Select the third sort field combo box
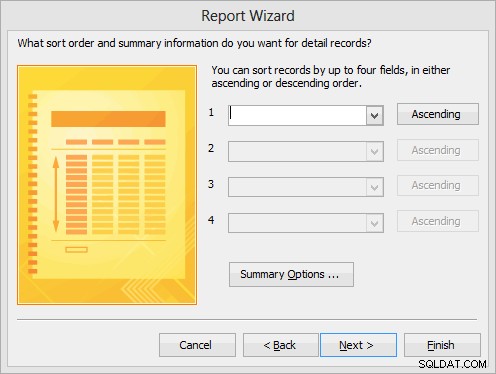Viewport: 496px width, 374px height. 306,187
